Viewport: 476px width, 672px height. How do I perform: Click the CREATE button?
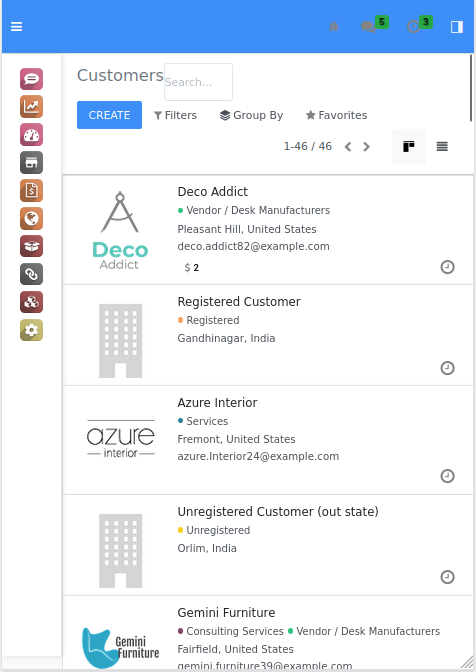click(x=109, y=115)
